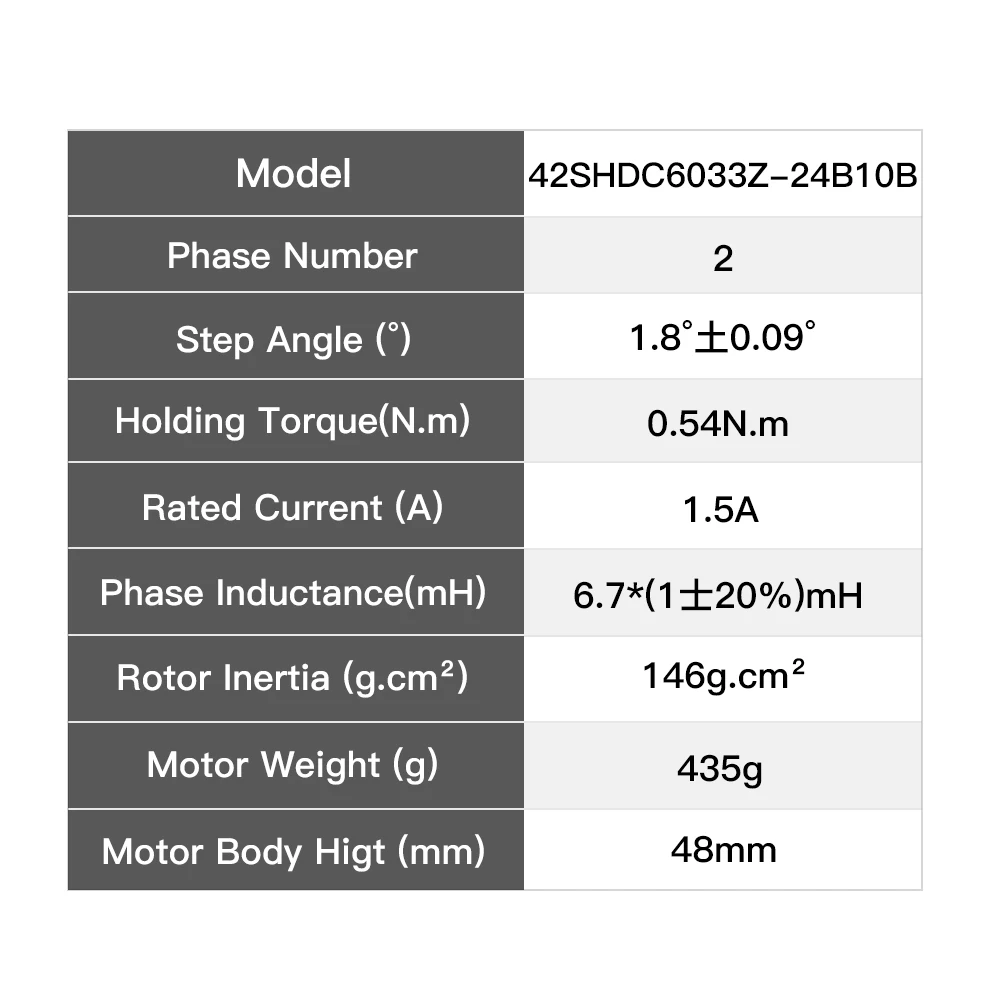Click the Phase Number label
The width and height of the screenshot is (1000, 1000).
[x=292, y=256]
